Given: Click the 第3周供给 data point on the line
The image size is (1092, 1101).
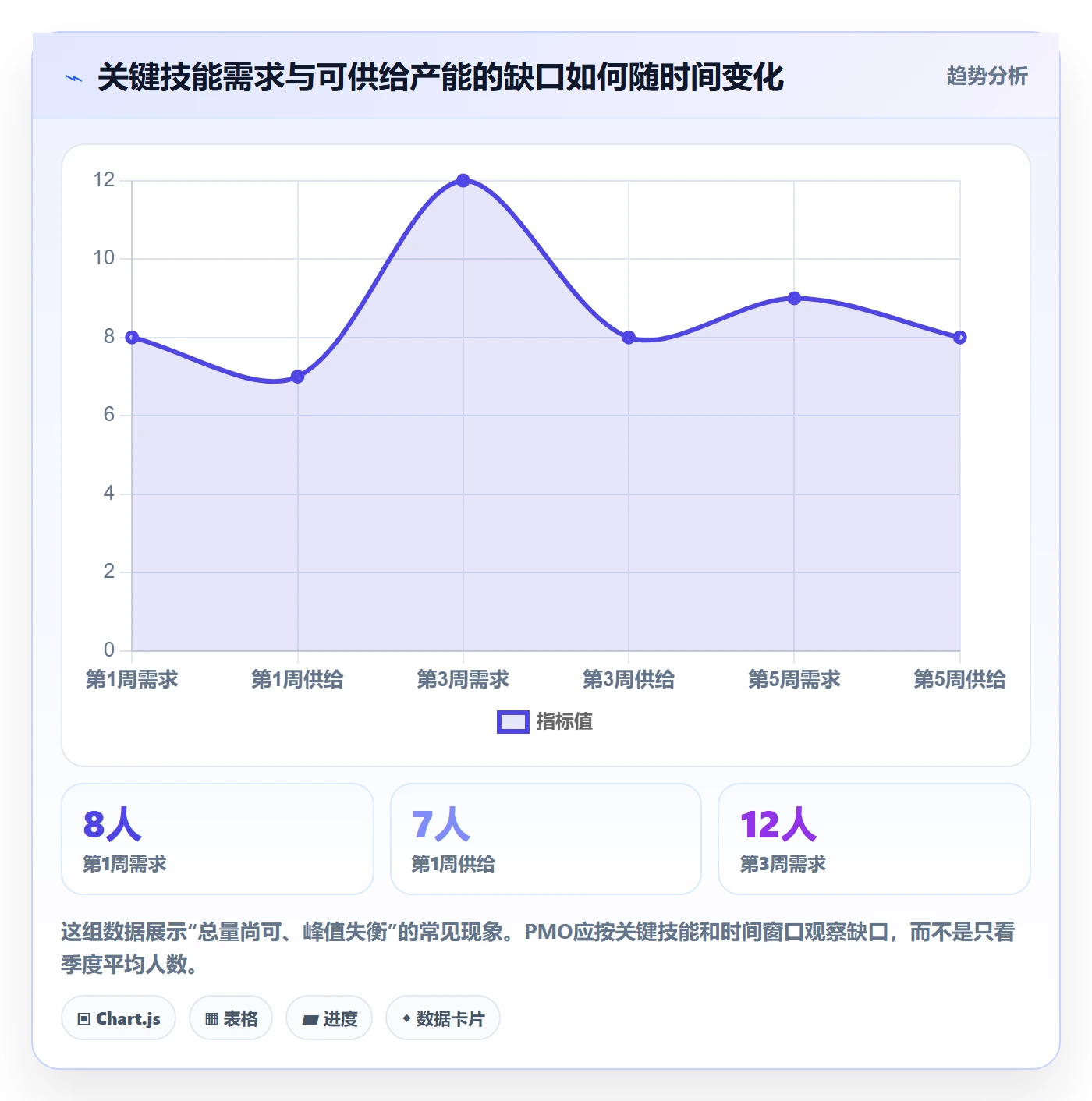Looking at the screenshot, I should [629, 338].
